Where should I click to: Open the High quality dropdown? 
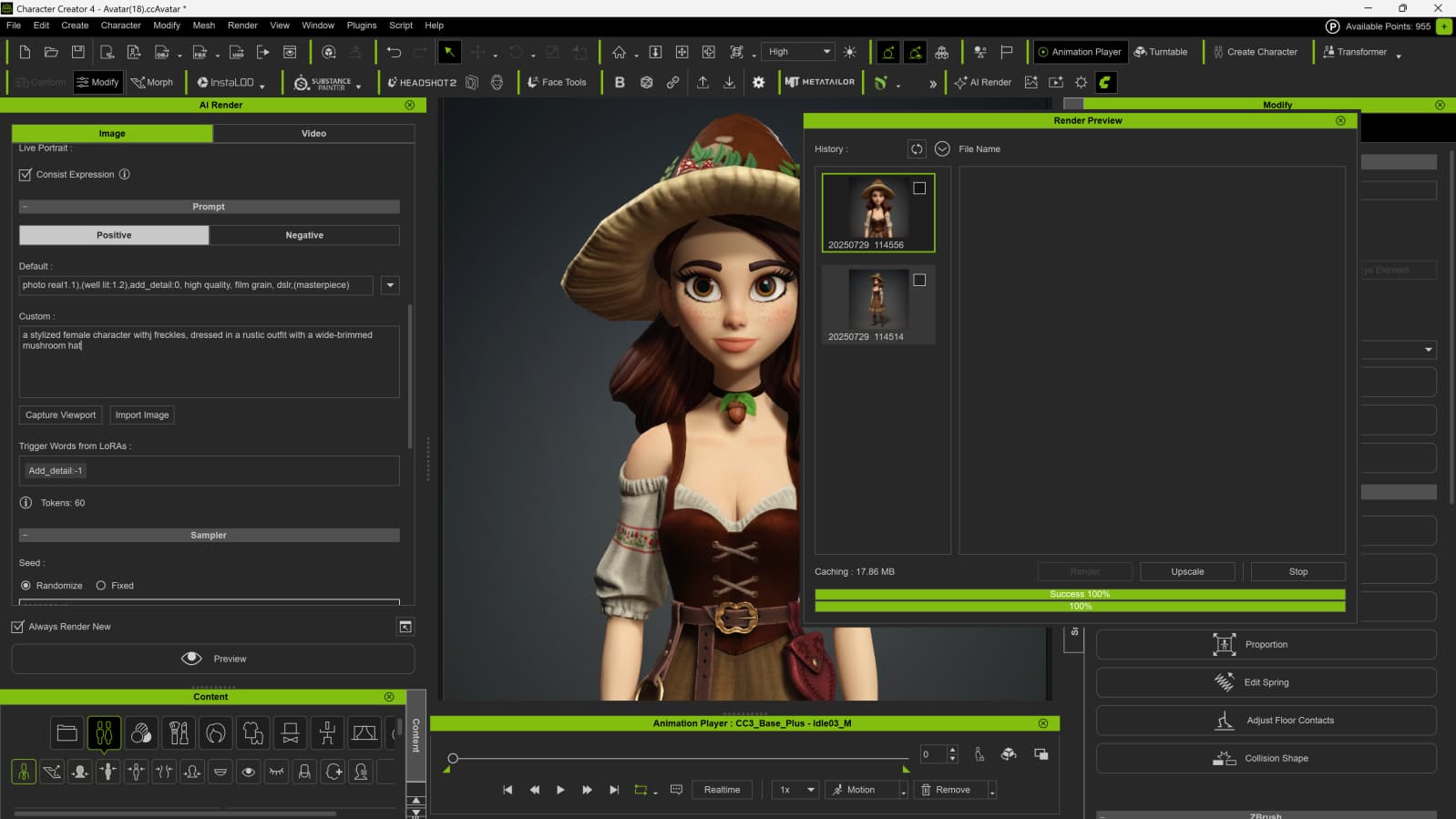pos(799,52)
